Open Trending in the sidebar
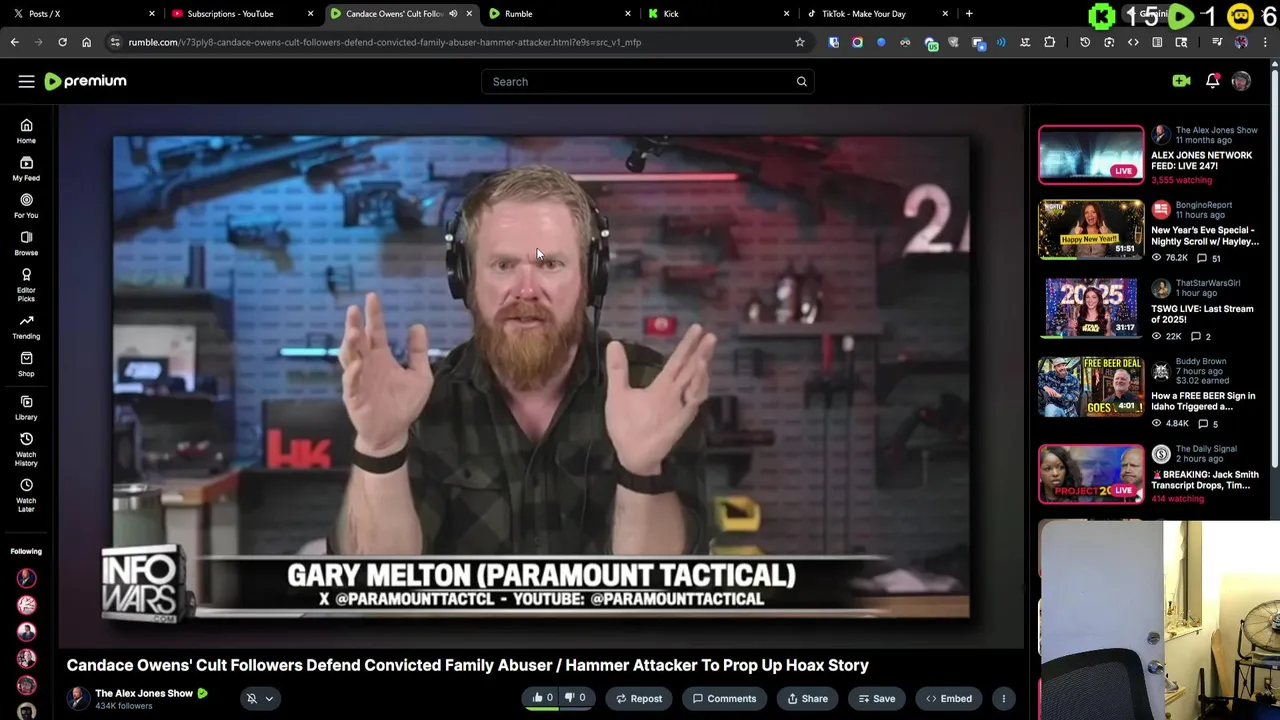 (26, 327)
